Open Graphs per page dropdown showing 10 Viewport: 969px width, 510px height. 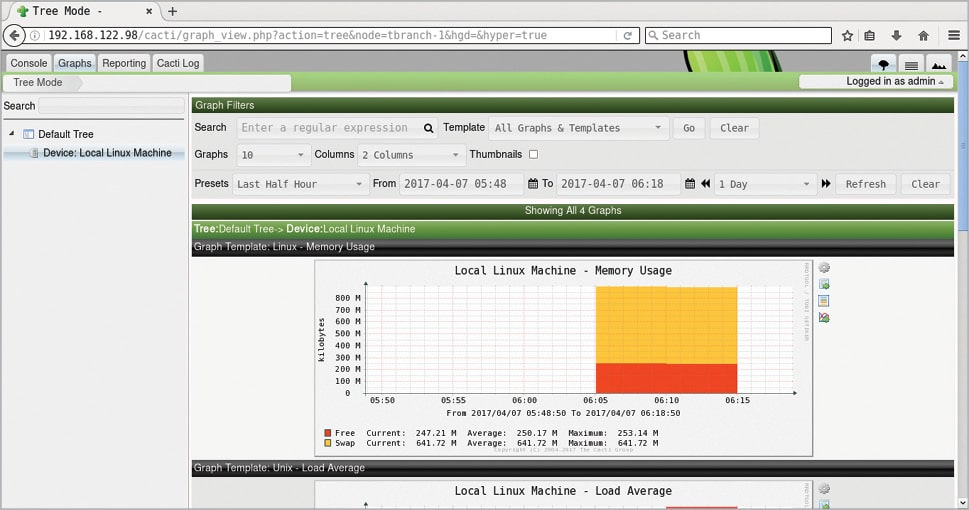click(x=273, y=155)
